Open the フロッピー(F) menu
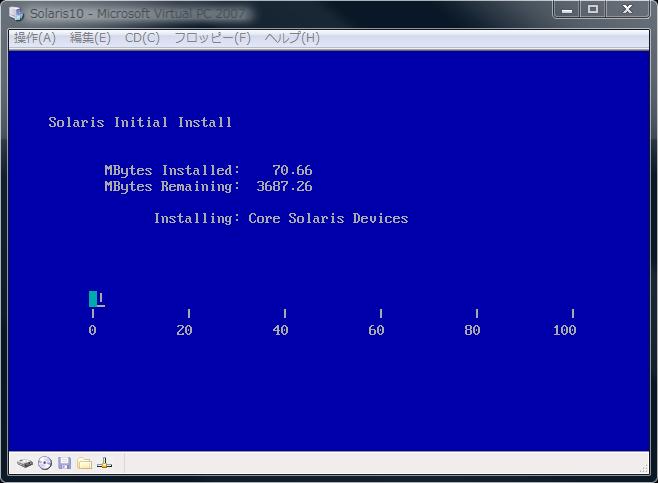658x483 pixels. click(212, 38)
